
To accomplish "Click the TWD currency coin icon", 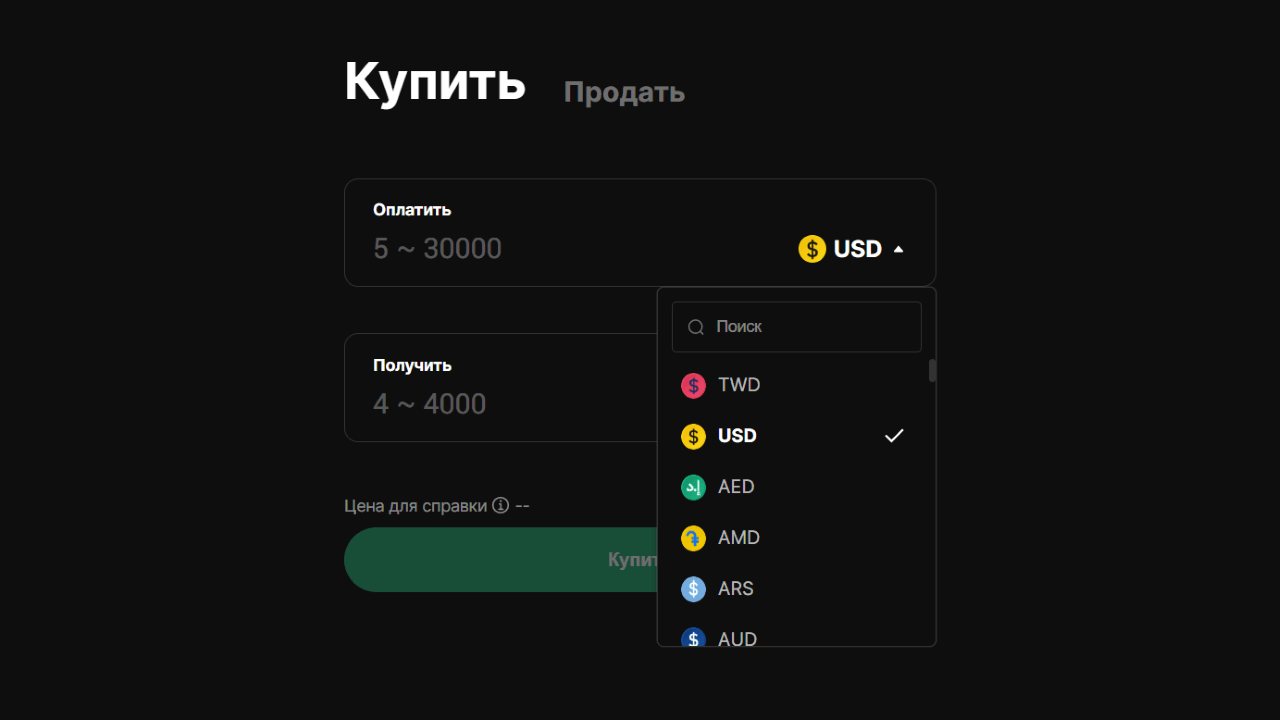I will (693, 386).
